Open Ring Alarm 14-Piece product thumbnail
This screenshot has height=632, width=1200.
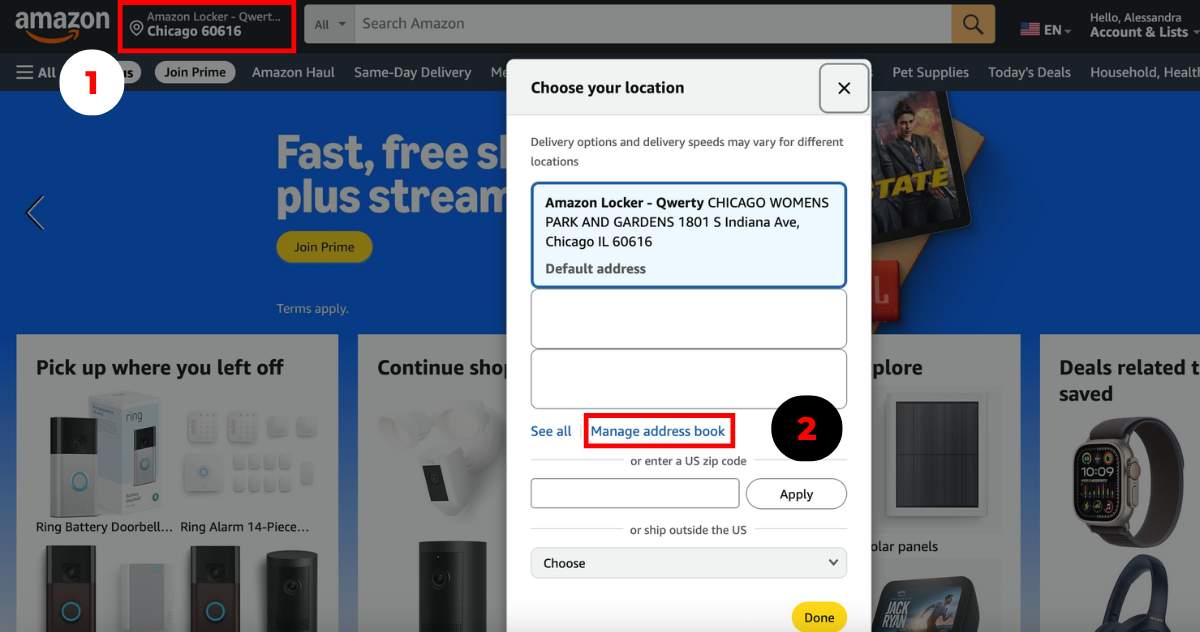pos(249,453)
